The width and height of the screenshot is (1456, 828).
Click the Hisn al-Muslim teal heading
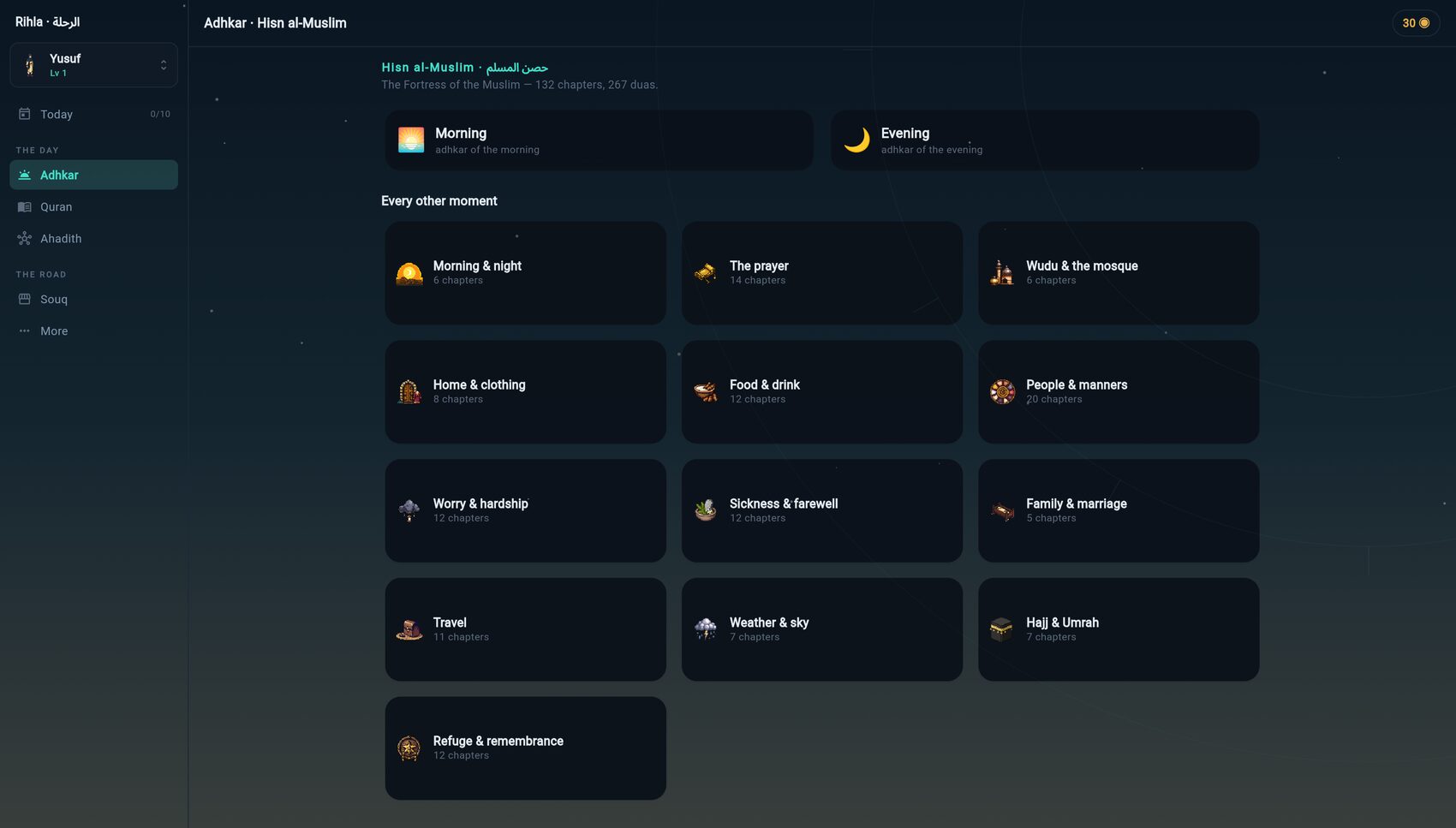pyautogui.click(x=465, y=67)
